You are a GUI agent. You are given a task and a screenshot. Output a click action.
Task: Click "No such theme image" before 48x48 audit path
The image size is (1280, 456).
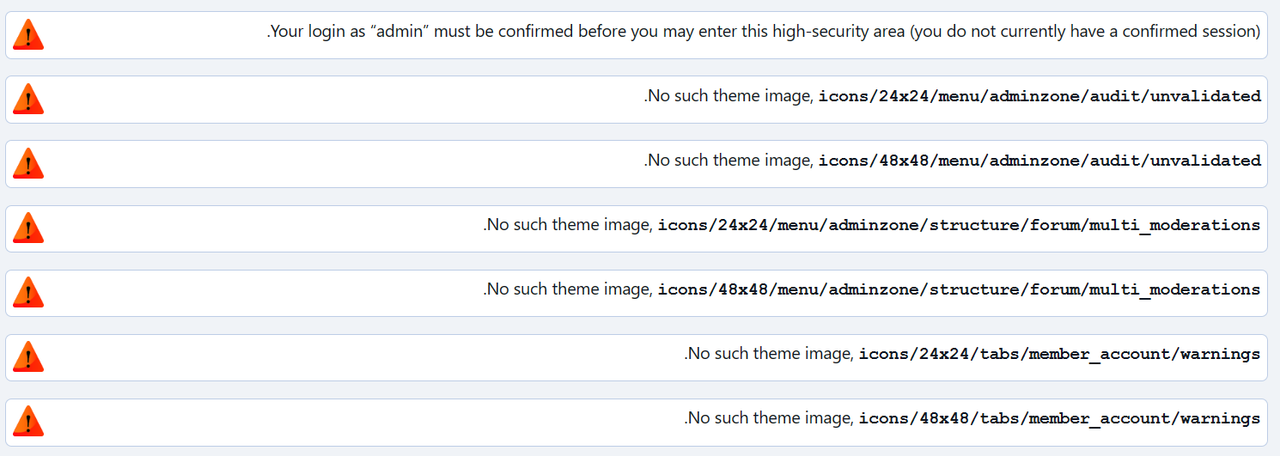point(728,161)
